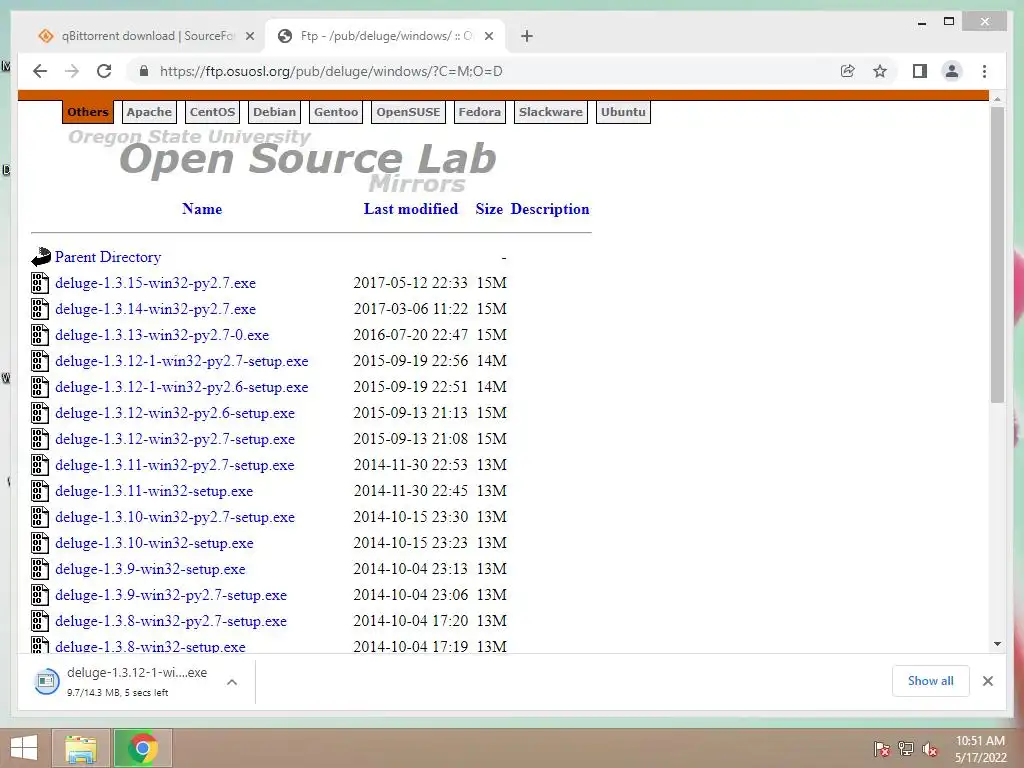
Task: Download deluge-1.3.12-win32-py2.7-setup.exe
Action: pyautogui.click(x=175, y=439)
